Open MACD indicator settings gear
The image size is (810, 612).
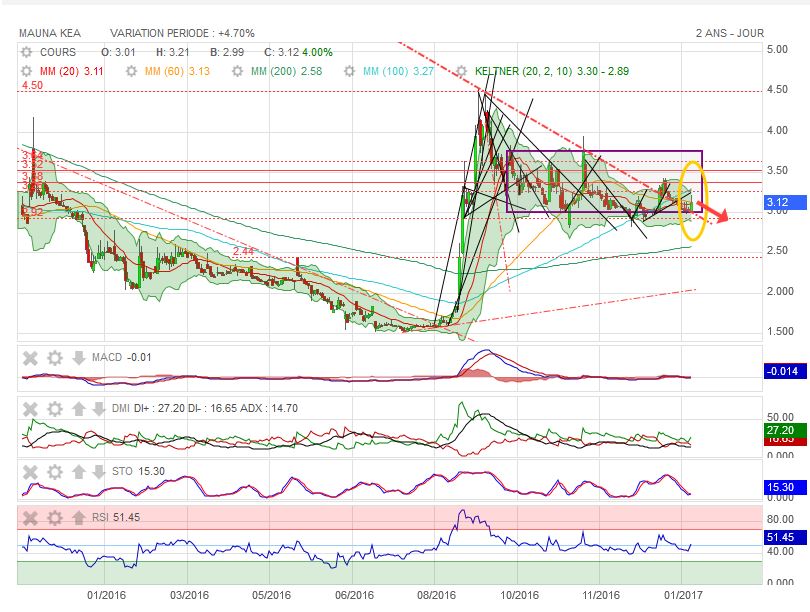pos(54,358)
